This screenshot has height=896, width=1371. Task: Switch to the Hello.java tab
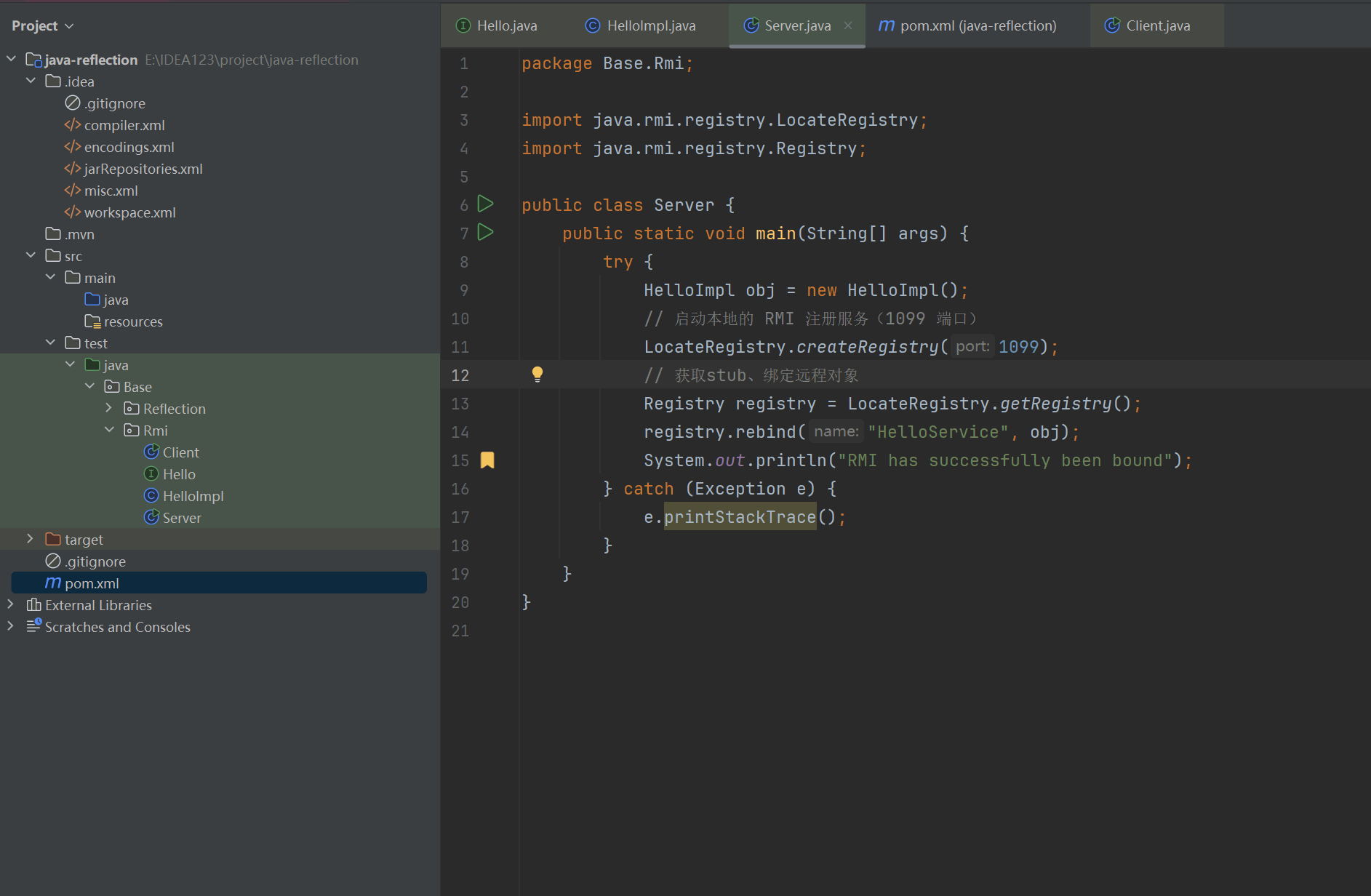[x=506, y=26]
